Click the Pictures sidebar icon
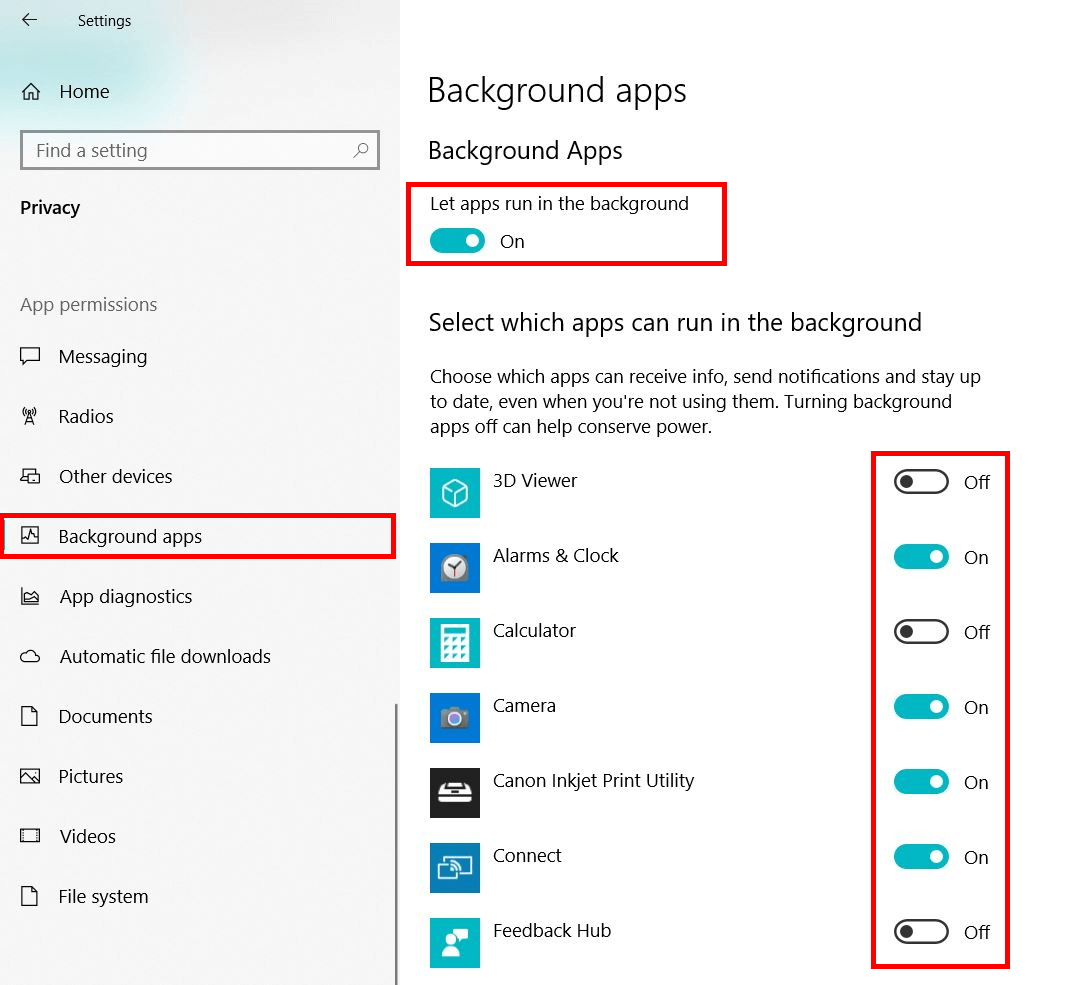This screenshot has width=1084, height=985. tap(30, 776)
